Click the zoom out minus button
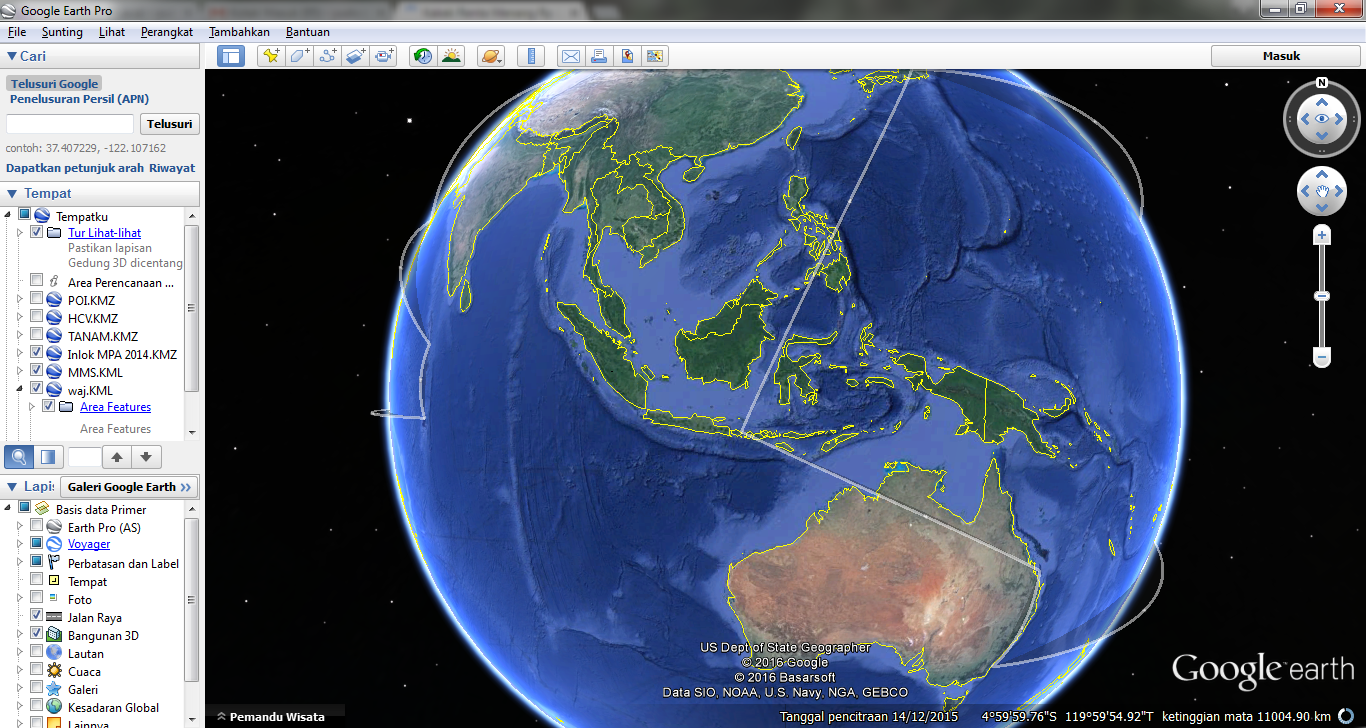This screenshot has height=728, width=1366. click(x=1322, y=357)
